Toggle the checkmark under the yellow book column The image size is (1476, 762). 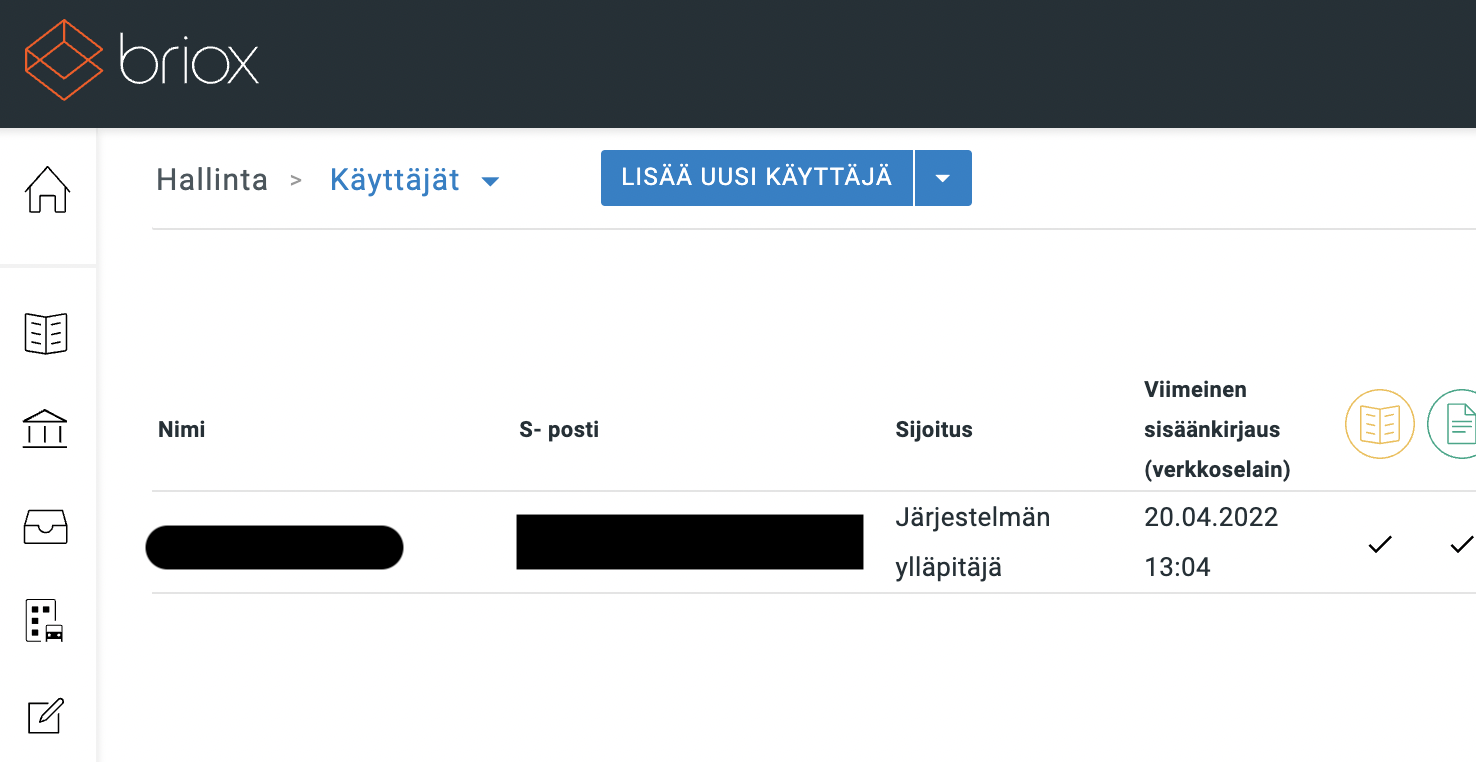click(1380, 544)
